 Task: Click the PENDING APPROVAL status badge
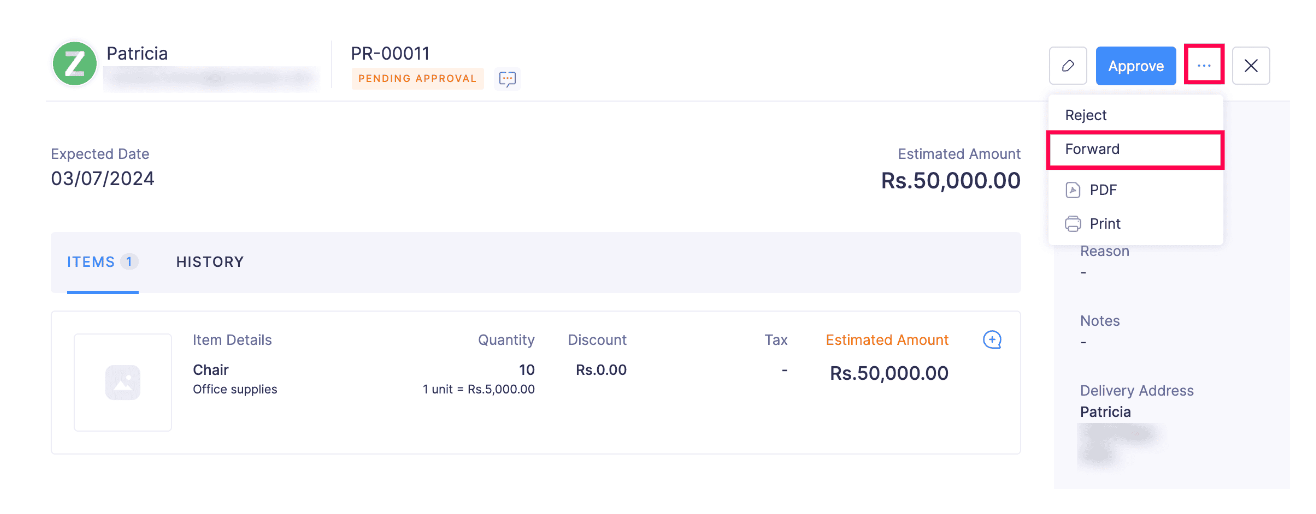[418, 79]
